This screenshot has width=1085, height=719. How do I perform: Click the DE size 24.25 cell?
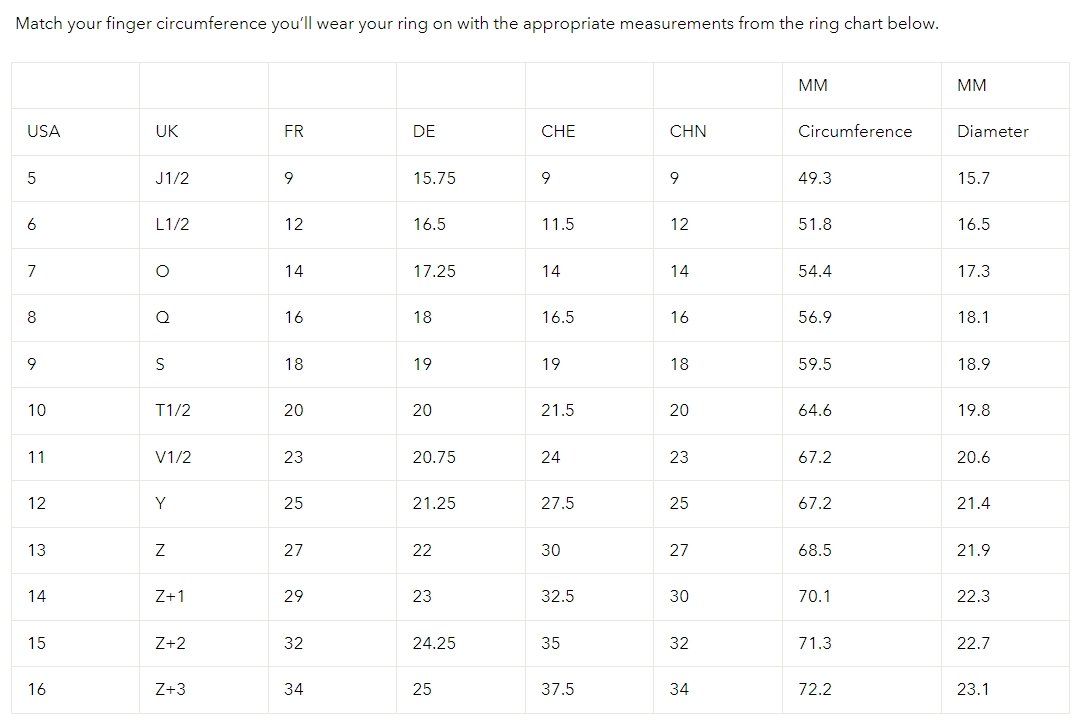tap(434, 643)
